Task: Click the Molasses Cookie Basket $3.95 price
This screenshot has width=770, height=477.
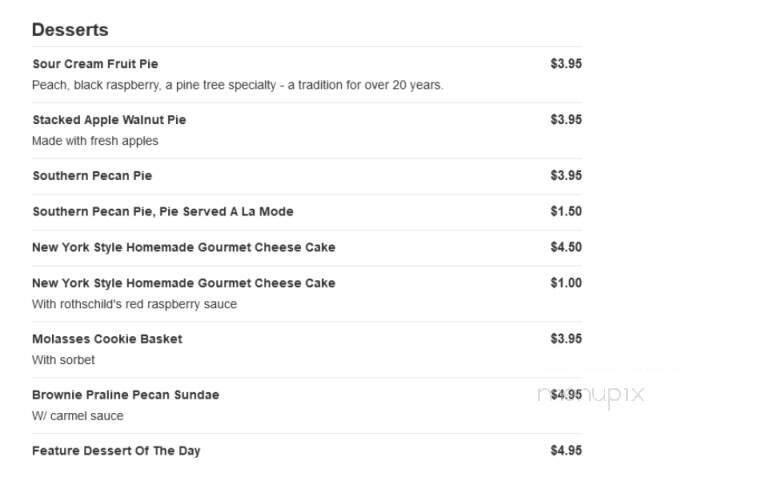Action: click(x=566, y=339)
